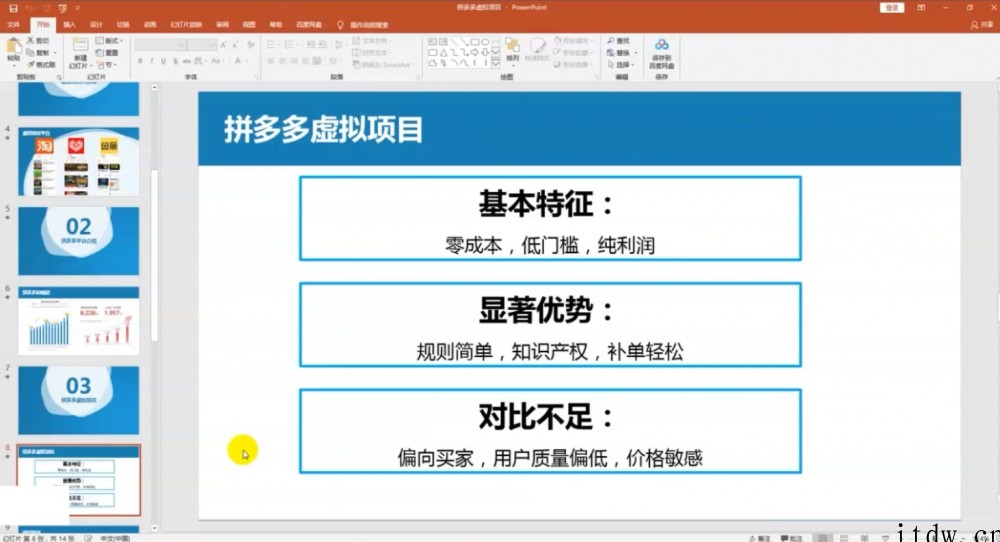
Task: Open the 文件 (File) menu
Action: tap(13, 25)
